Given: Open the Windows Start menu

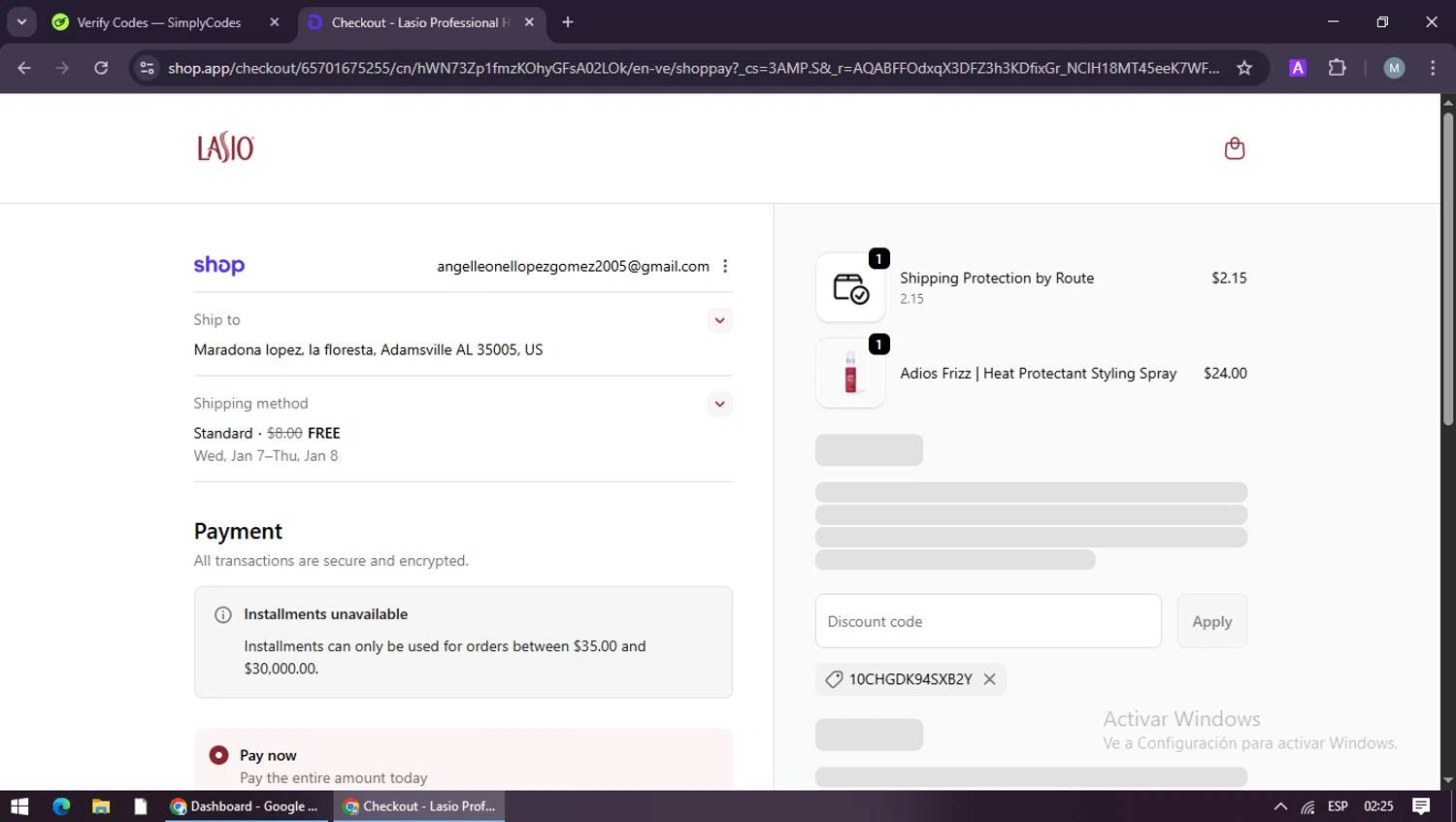Looking at the screenshot, I should point(19,806).
